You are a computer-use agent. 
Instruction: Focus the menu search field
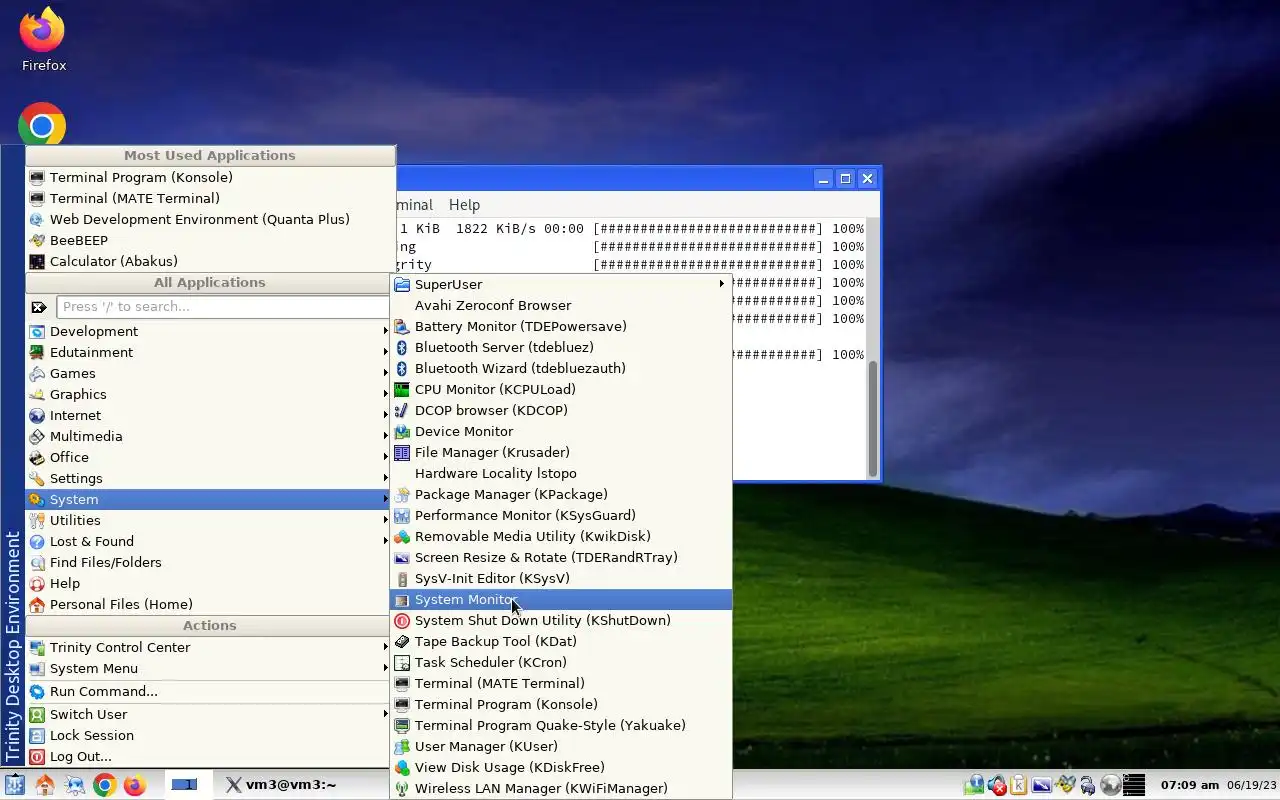[223, 307]
